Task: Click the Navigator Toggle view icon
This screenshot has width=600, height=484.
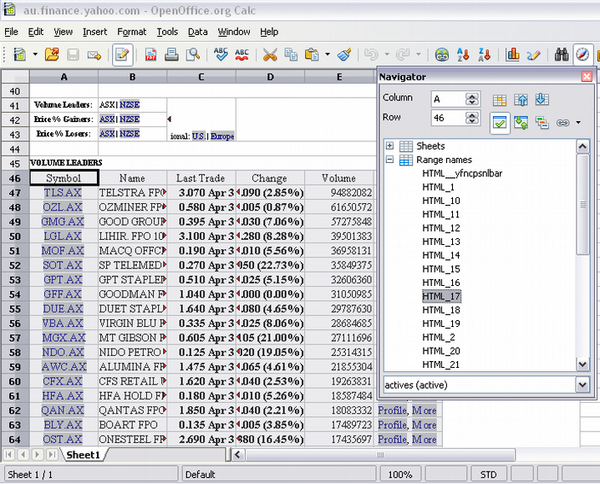Action: coord(521,123)
